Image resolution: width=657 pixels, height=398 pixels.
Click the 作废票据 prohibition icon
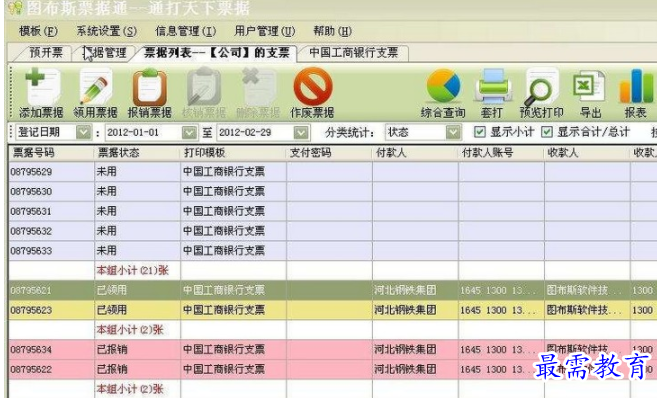point(313,87)
